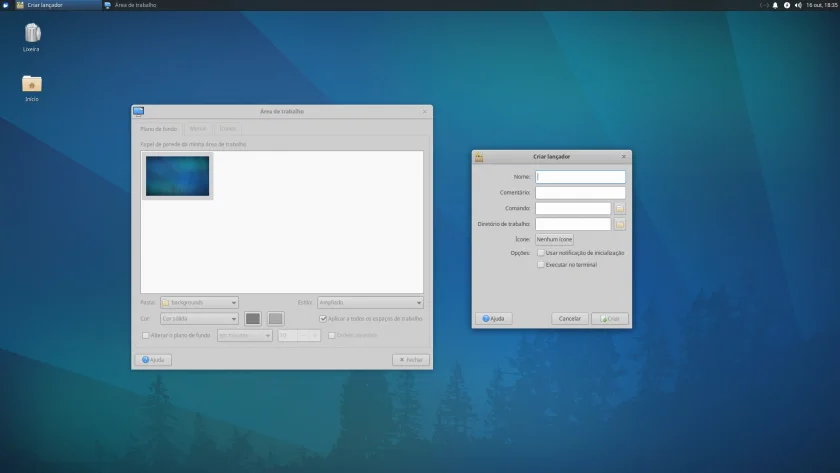840x473 pixels.
Task: Focus the Diretório de trabalho input field
Action: click(573, 224)
